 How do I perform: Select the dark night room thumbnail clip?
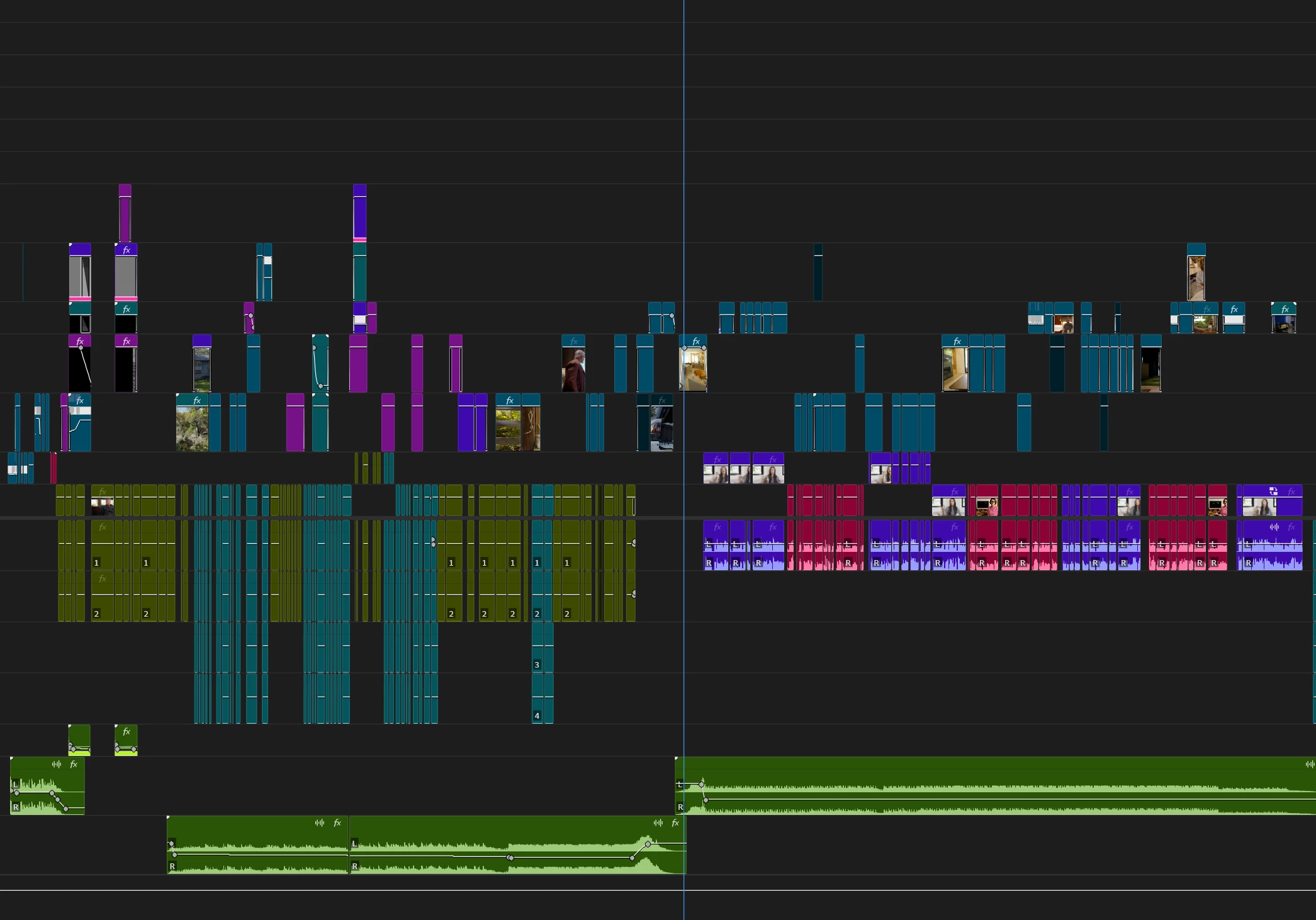coord(1151,364)
